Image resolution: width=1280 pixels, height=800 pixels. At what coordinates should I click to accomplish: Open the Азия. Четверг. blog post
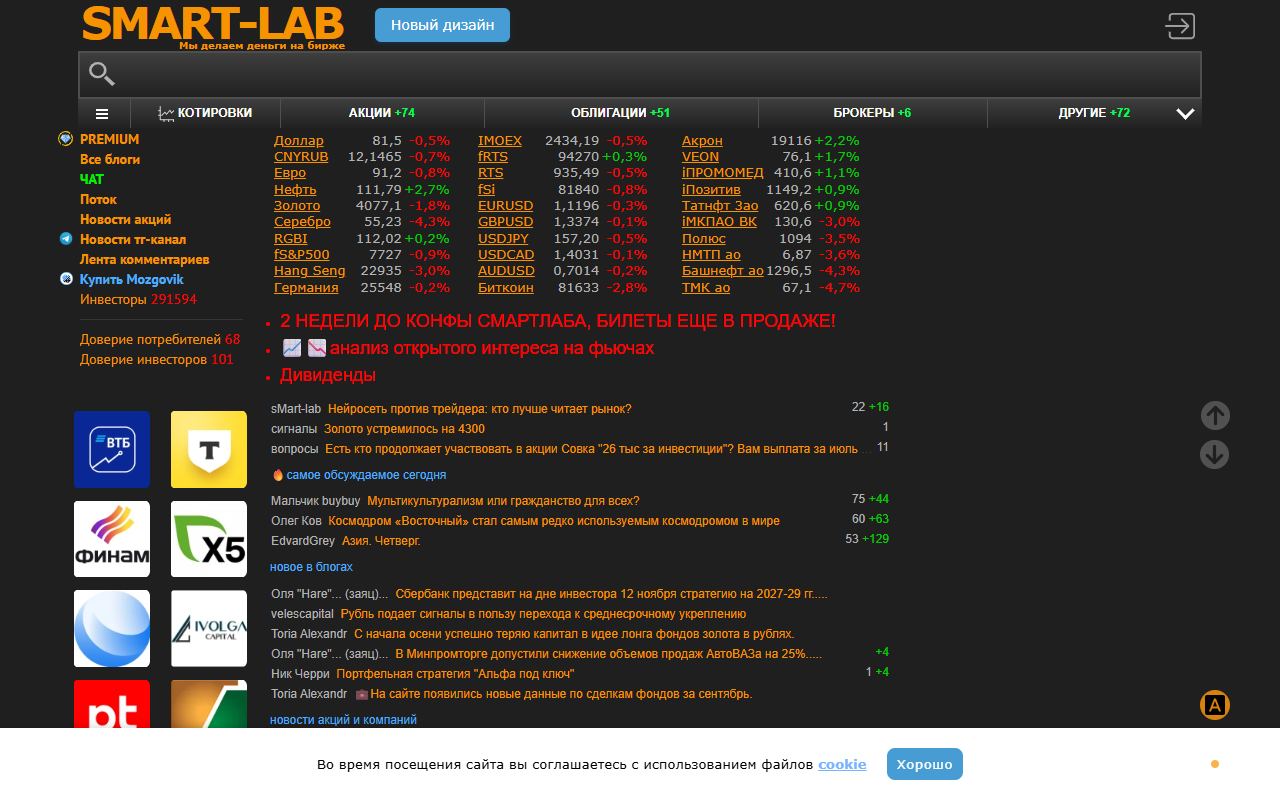click(x=381, y=541)
